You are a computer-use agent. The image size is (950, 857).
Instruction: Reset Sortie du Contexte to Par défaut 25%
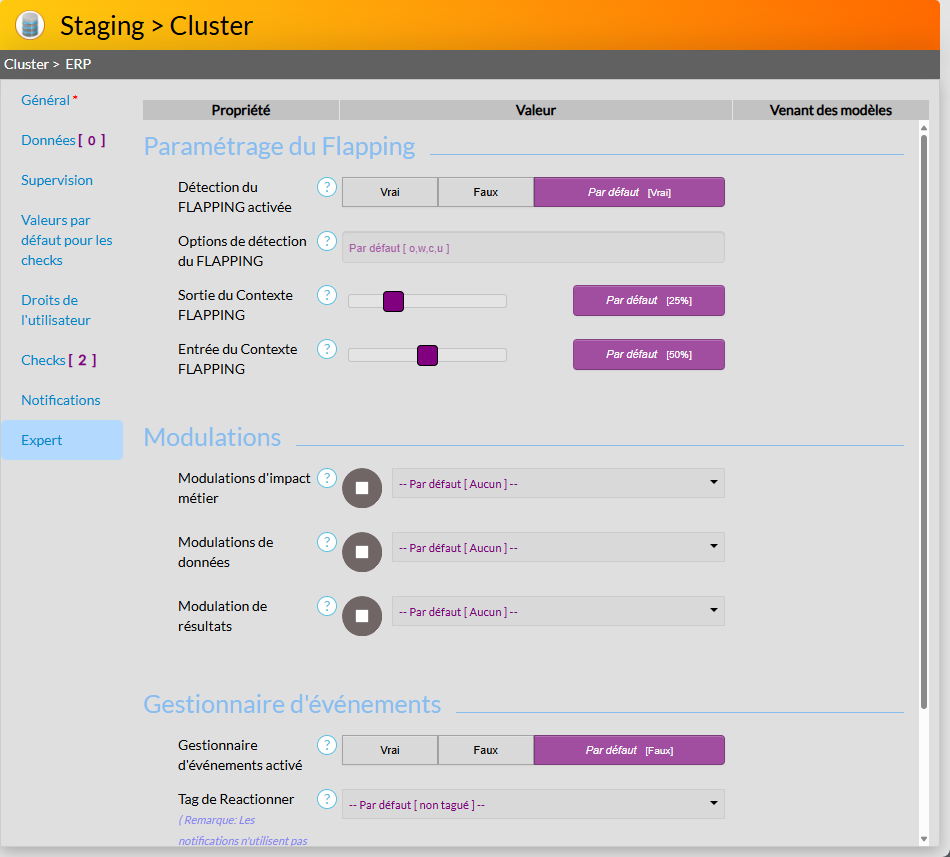[648, 300]
